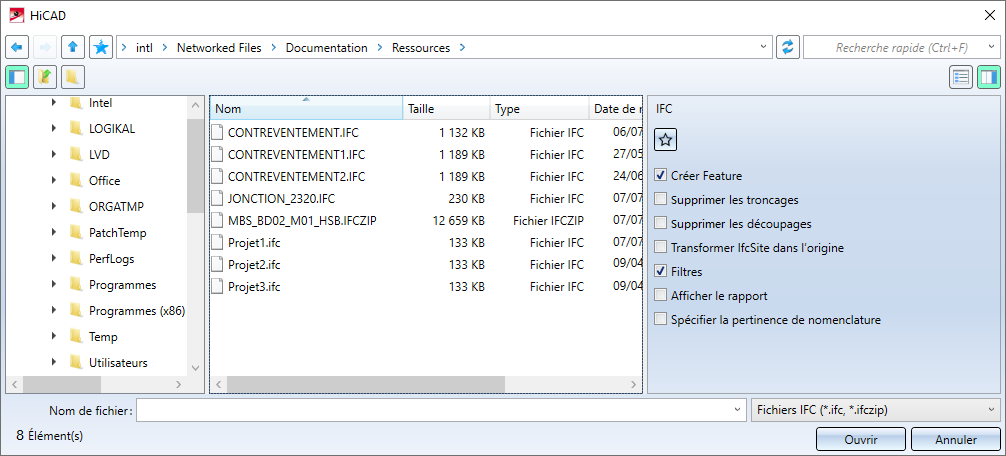Sort files by Type column header
1006x456 pixels.
pos(538,109)
